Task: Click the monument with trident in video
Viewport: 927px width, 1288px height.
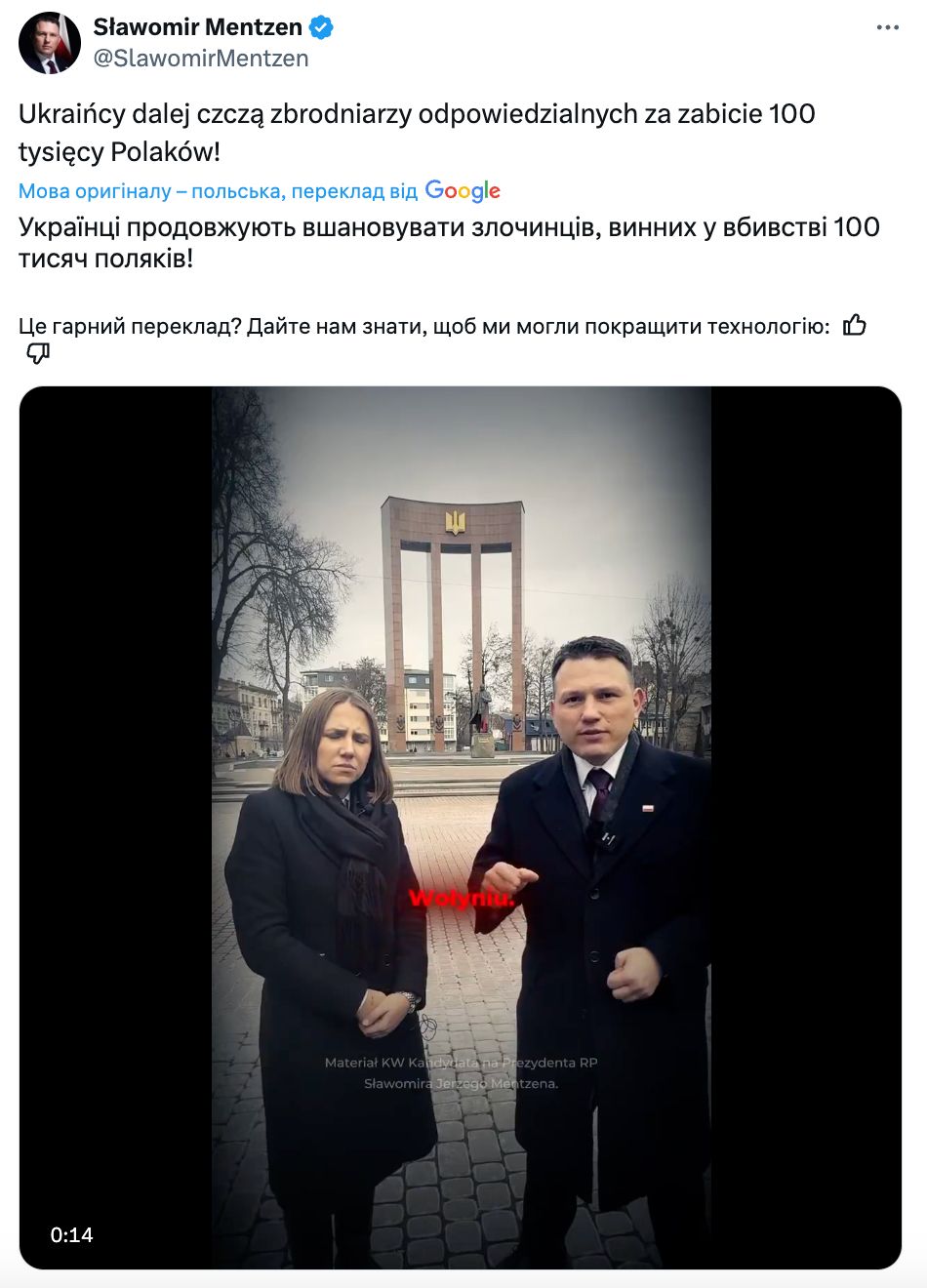Action: click(454, 622)
